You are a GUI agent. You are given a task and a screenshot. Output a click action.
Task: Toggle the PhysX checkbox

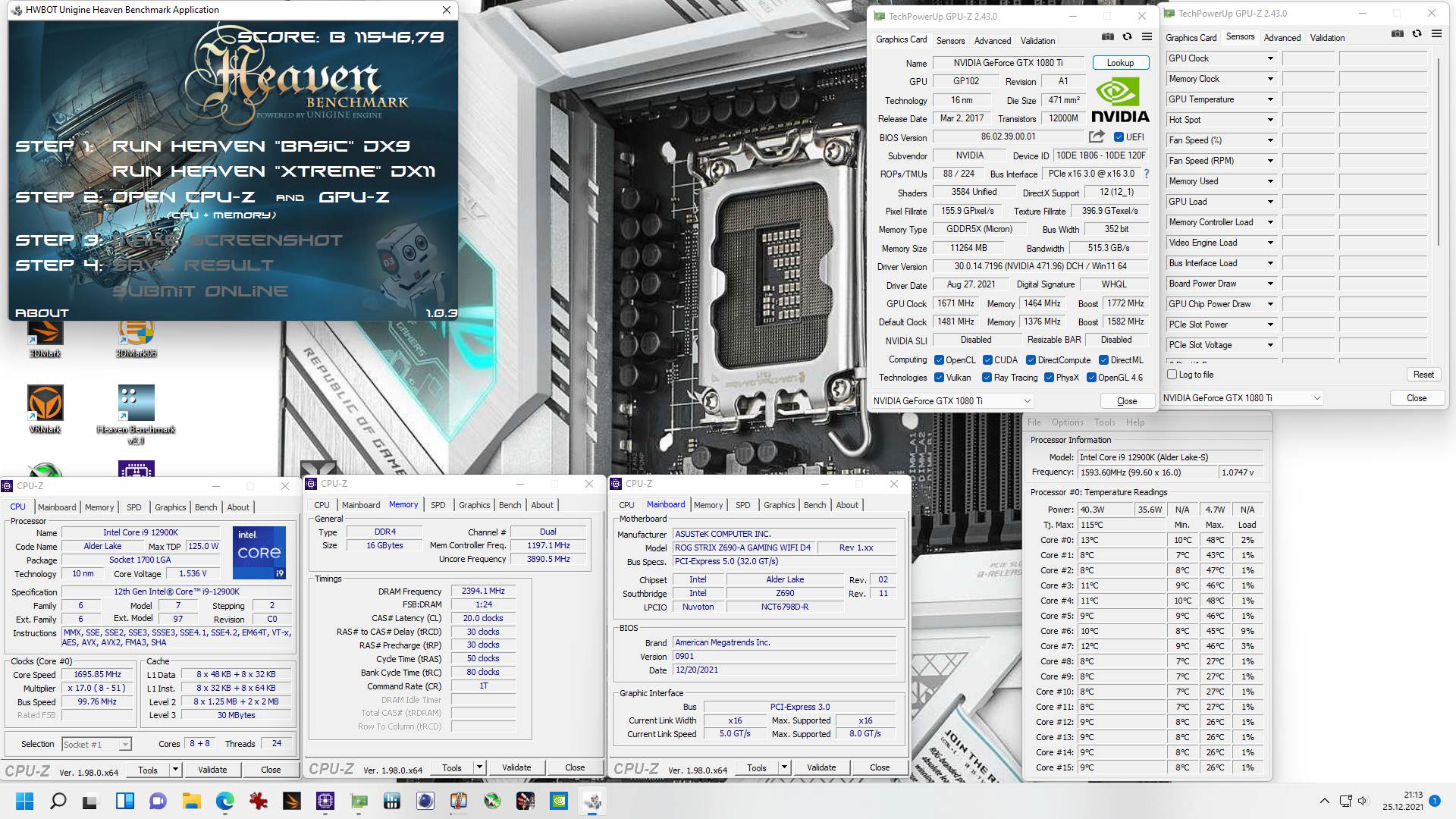pyautogui.click(x=1049, y=378)
